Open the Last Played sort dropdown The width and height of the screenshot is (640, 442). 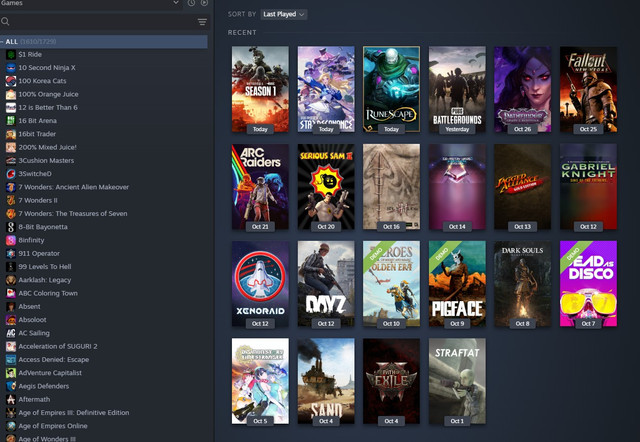(283, 14)
